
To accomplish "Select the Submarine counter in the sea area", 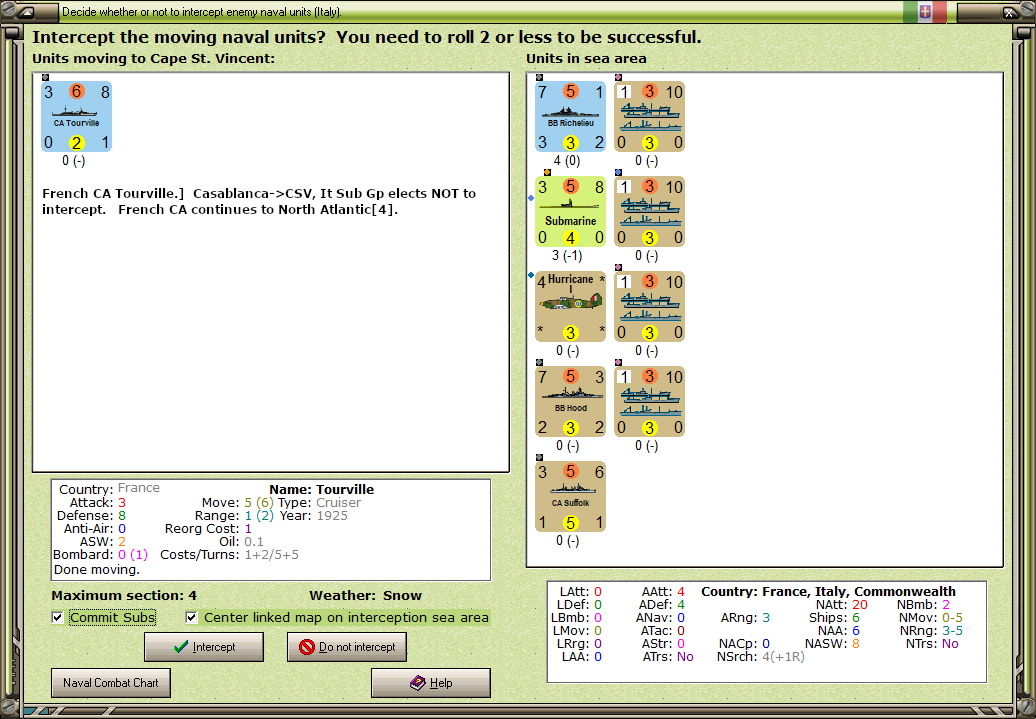I will pos(571,212).
